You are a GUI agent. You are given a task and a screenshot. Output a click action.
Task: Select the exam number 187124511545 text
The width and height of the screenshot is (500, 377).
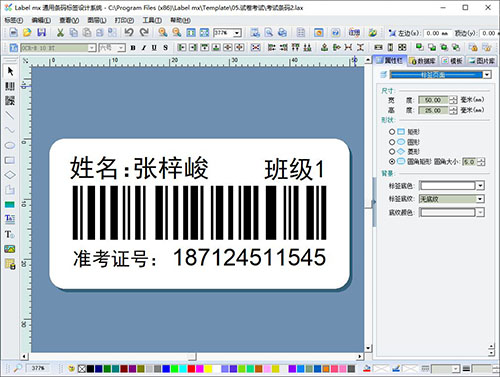tap(249, 258)
